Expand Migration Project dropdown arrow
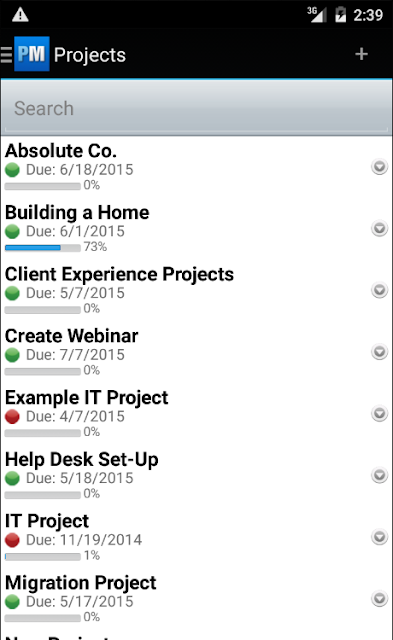393x640 pixels. (380, 598)
